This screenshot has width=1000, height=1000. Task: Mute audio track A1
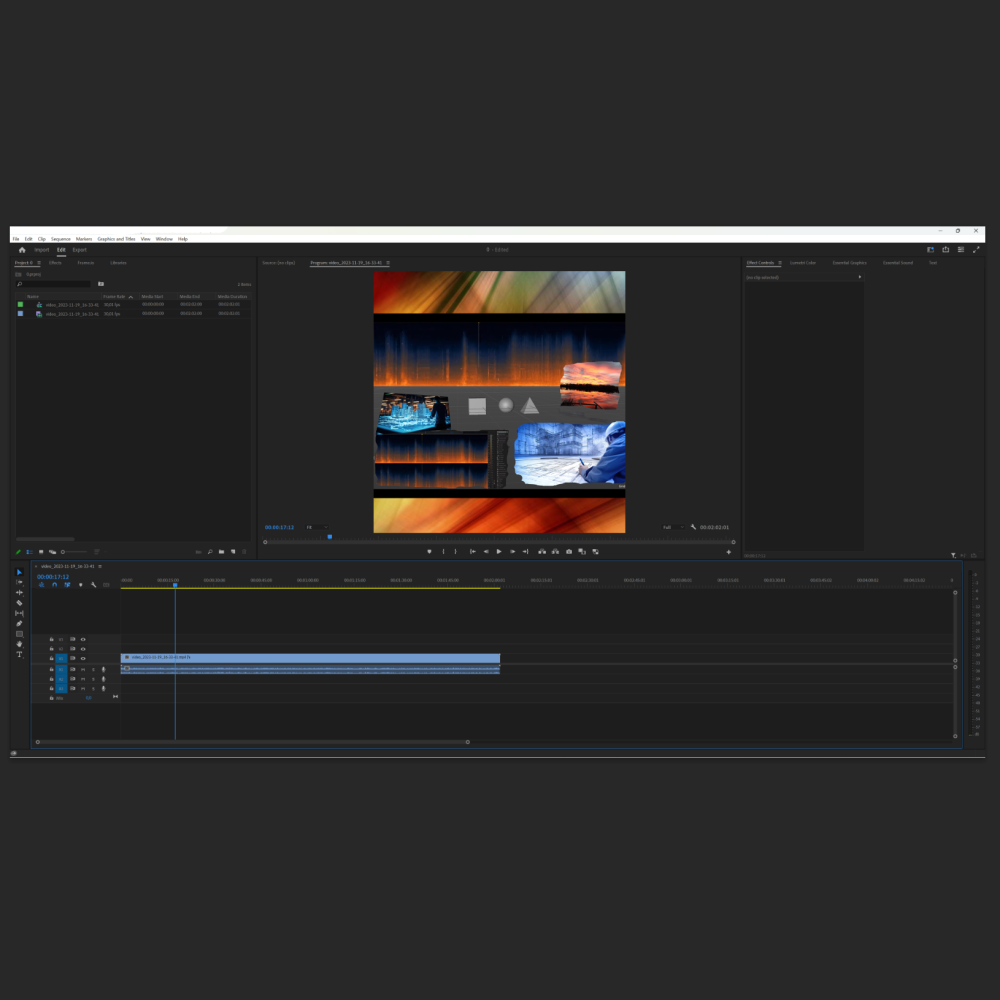[x=83, y=670]
